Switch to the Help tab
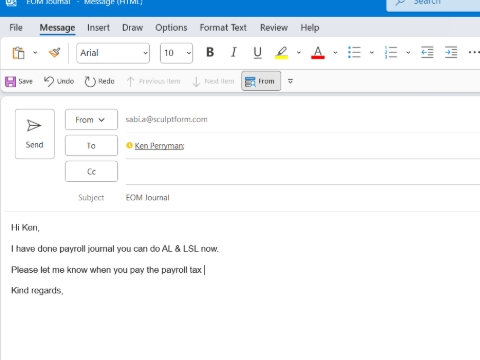 [310, 28]
